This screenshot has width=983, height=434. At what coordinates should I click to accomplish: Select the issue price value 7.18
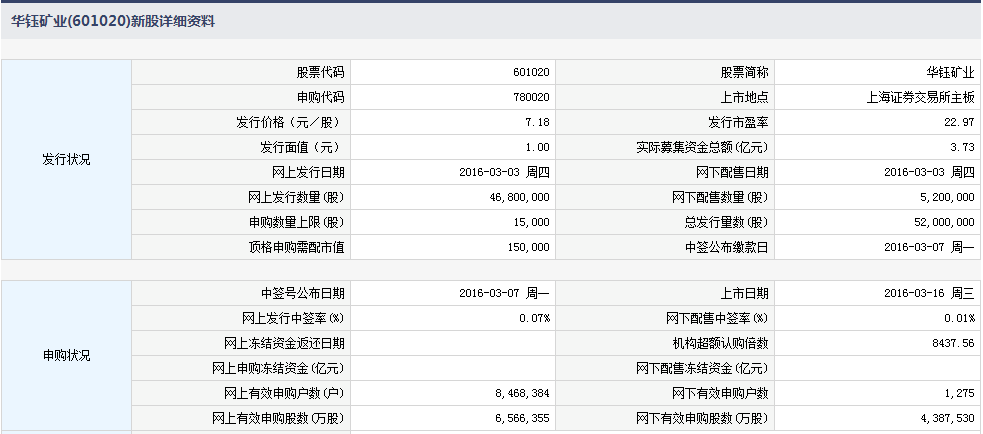point(537,123)
